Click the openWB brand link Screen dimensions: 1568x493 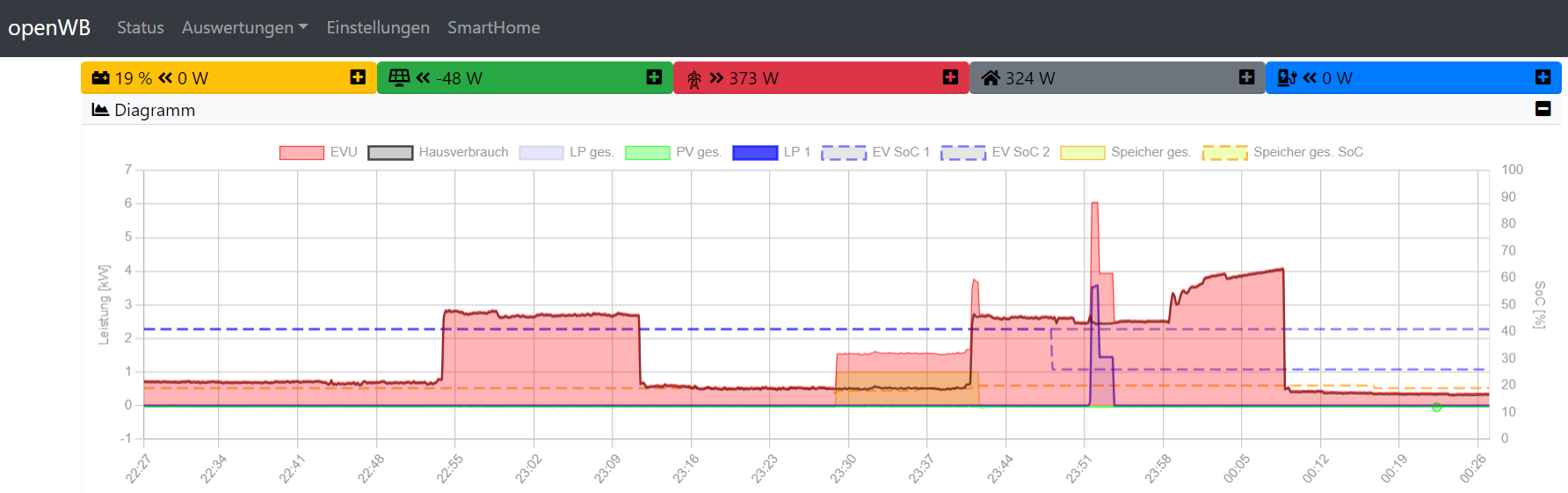tap(49, 27)
